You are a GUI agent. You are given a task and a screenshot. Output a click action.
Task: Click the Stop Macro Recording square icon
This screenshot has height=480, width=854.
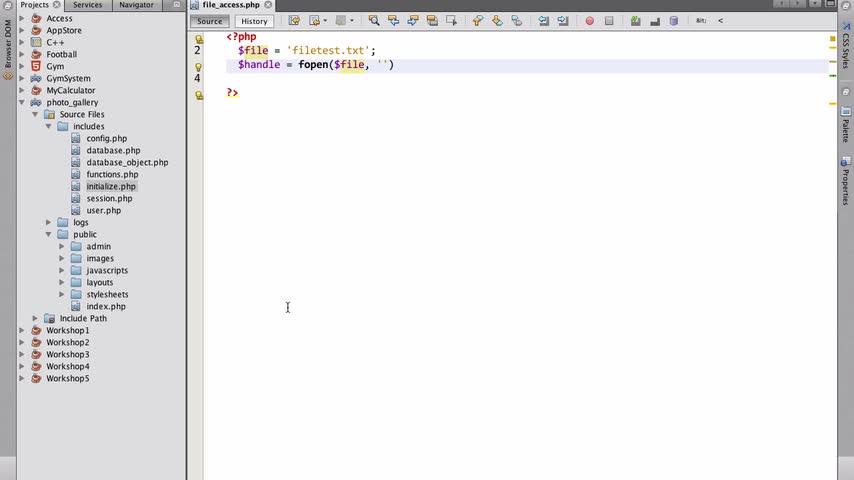pos(609,21)
